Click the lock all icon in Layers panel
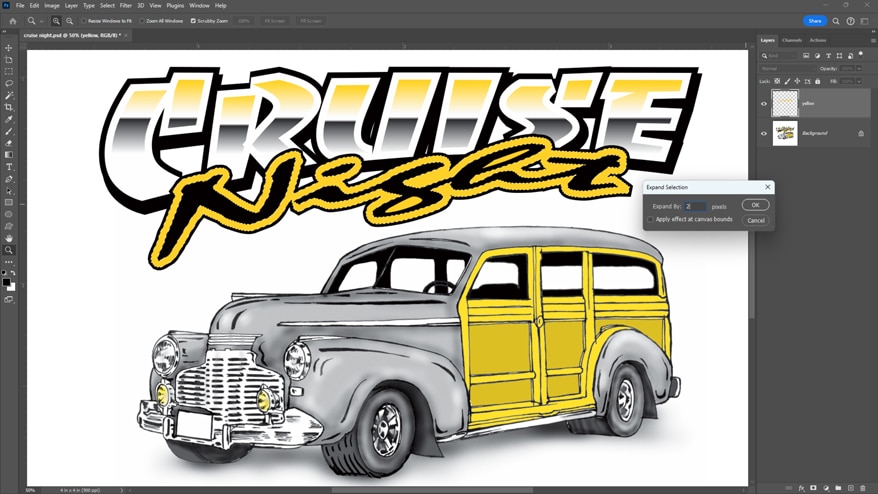 click(x=818, y=81)
